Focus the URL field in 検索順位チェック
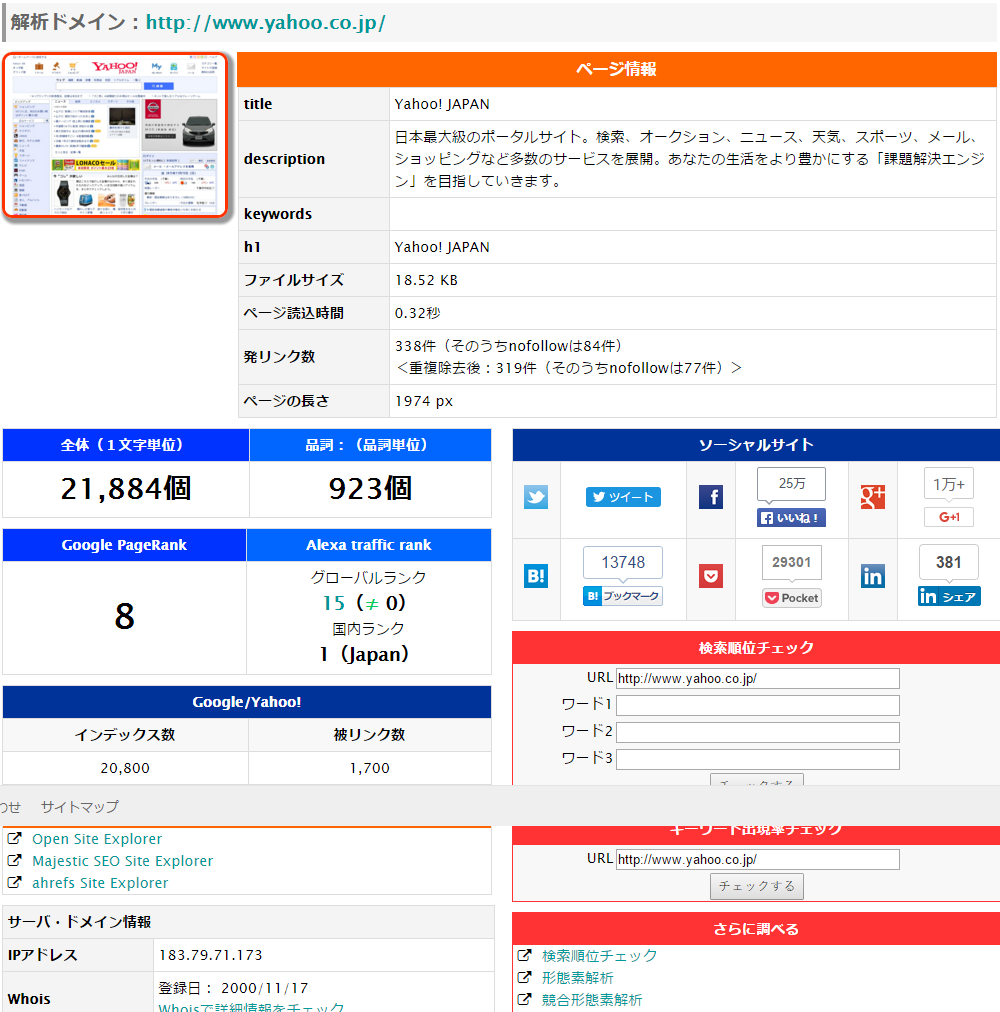The width and height of the screenshot is (1000, 1012). 757,678
